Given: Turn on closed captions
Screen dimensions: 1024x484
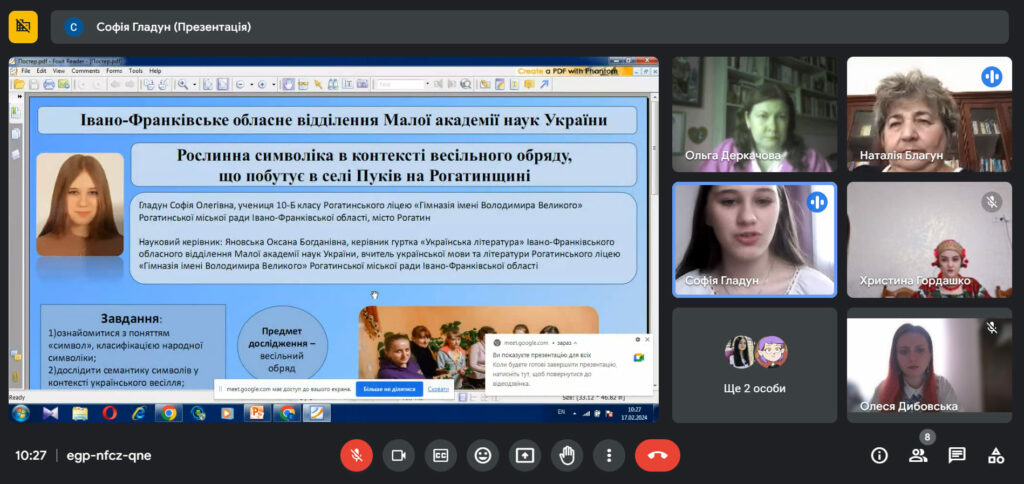Looking at the screenshot, I should pos(440,455).
